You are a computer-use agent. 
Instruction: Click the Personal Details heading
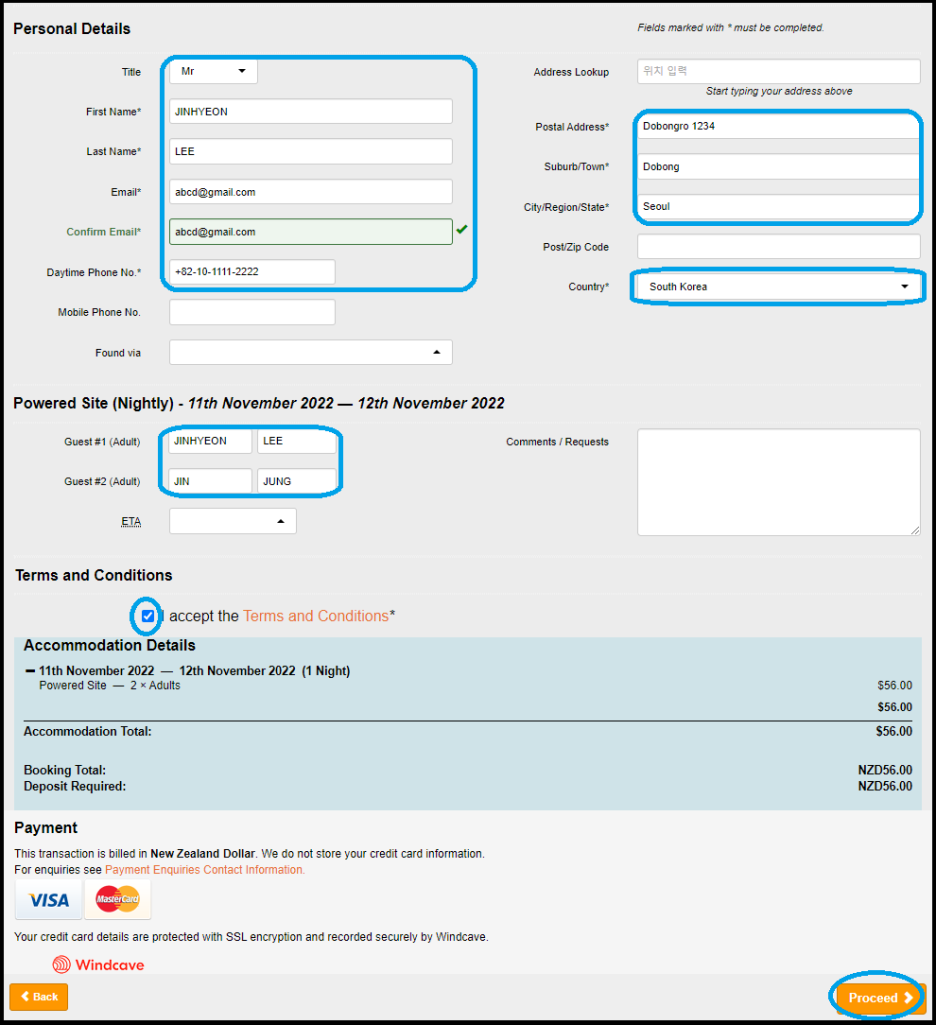[x=72, y=29]
